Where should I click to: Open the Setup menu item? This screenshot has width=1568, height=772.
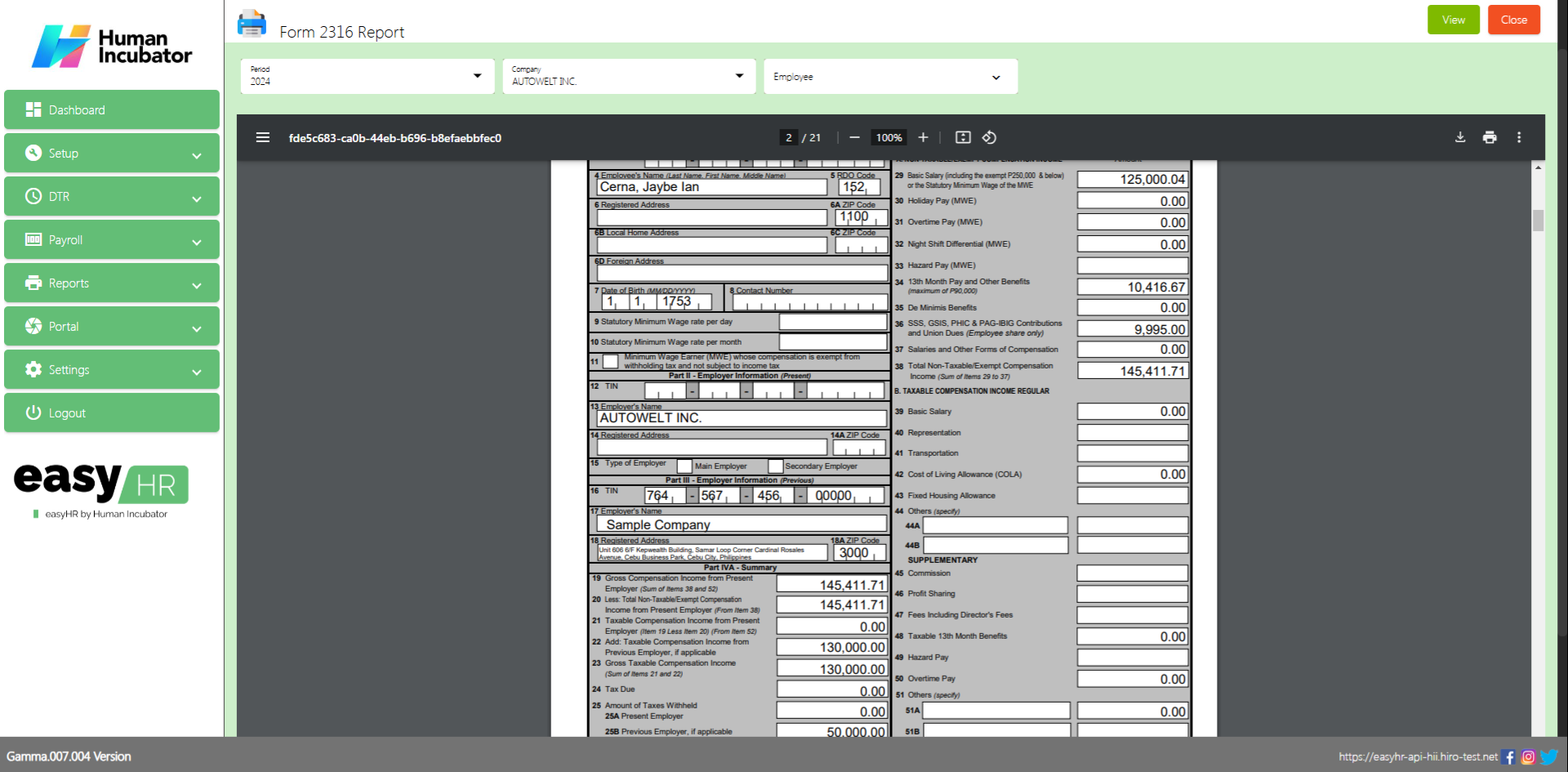click(x=112, y=153)
